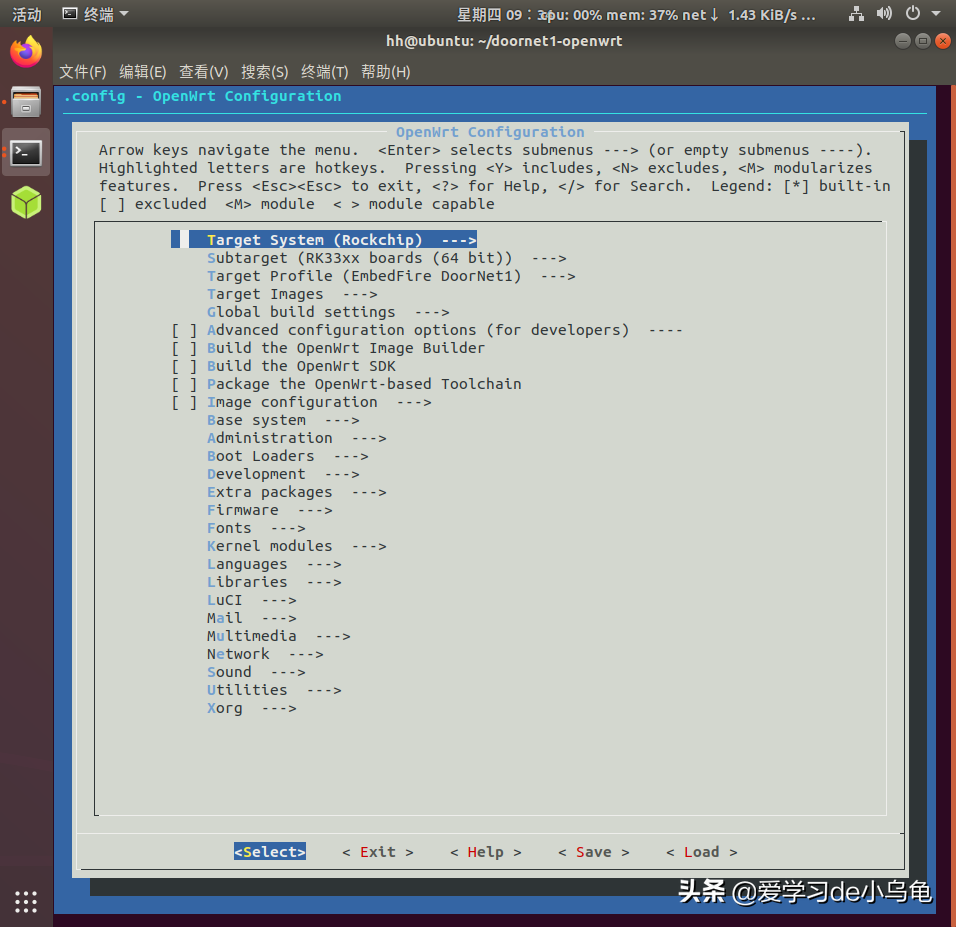Click the remote connection icon in top bar

point(855,14)
